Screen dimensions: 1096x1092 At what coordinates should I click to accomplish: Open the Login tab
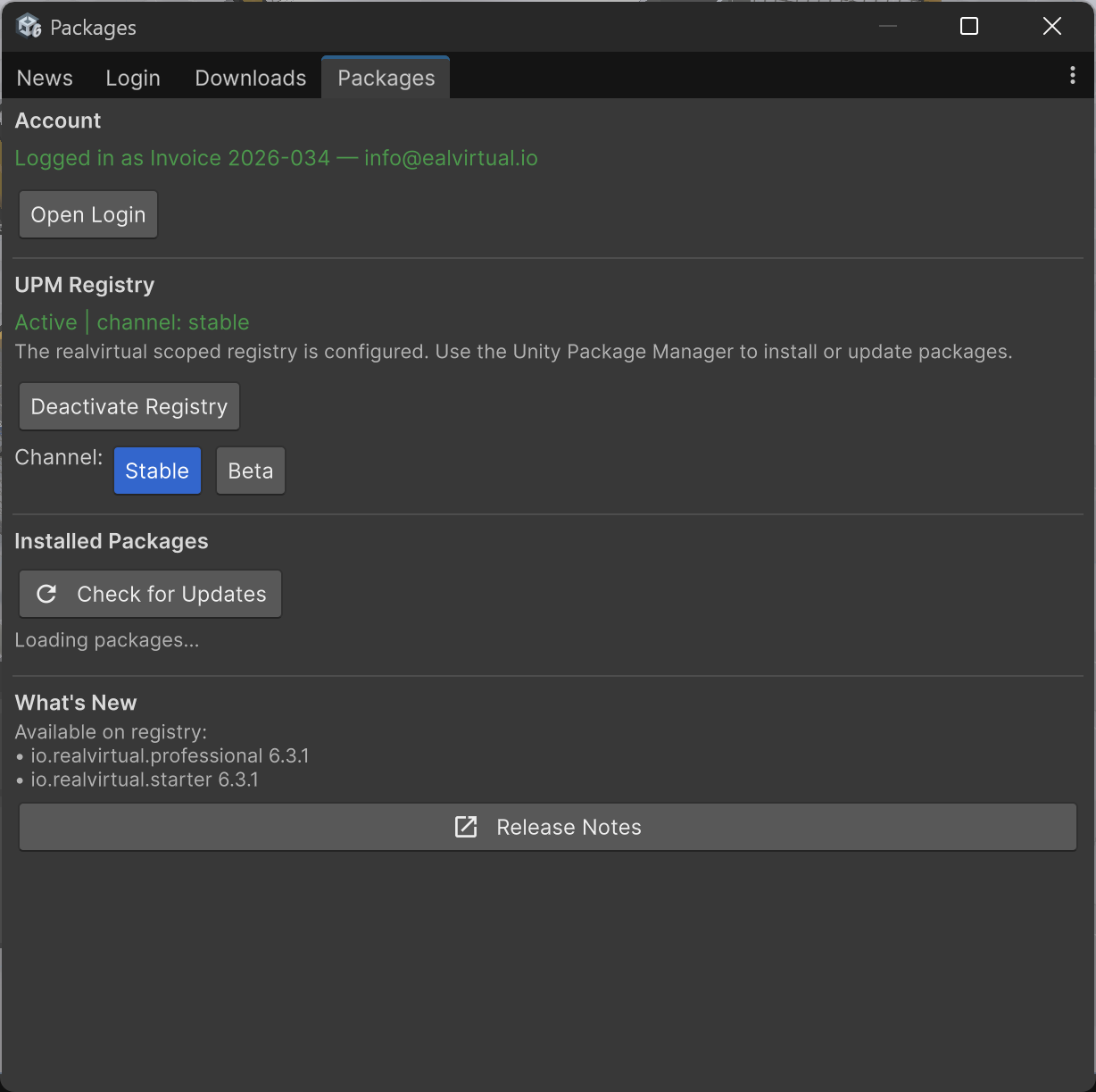pos(133,79)
